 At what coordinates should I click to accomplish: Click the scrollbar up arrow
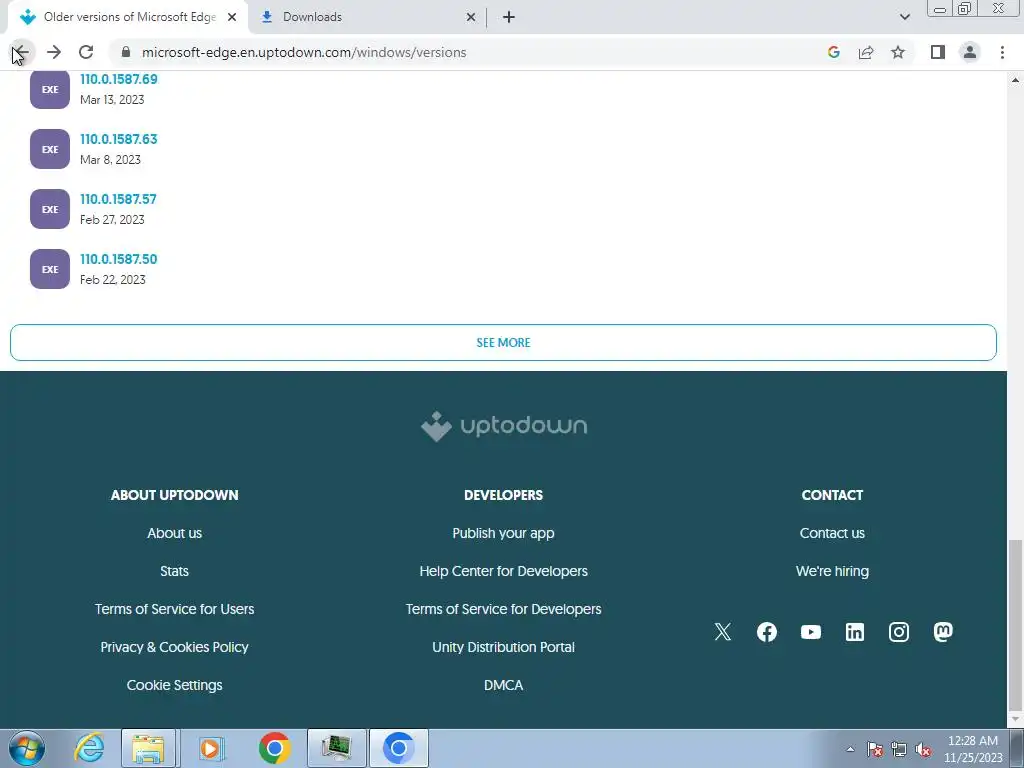[x=1015, y=80]
